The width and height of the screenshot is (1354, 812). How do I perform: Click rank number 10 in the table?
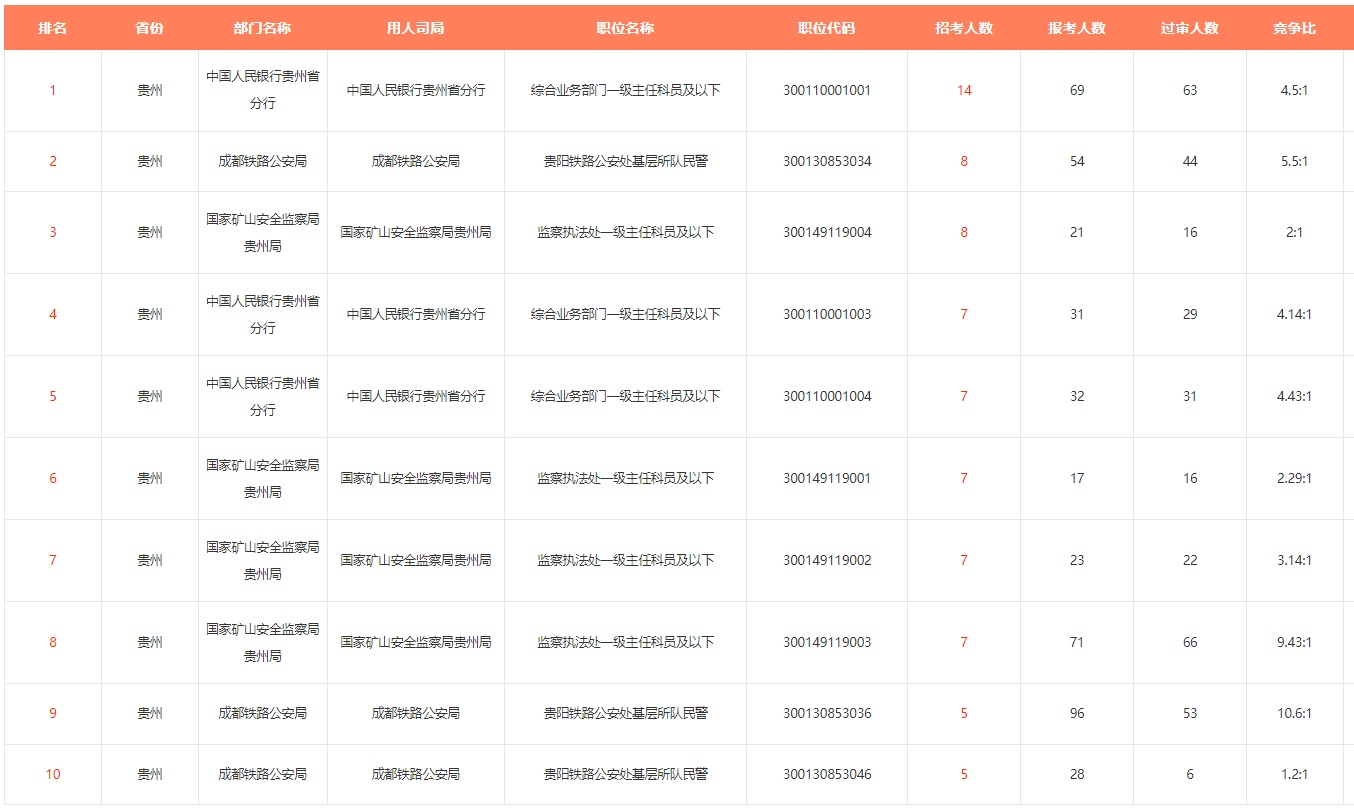[52, 774]
